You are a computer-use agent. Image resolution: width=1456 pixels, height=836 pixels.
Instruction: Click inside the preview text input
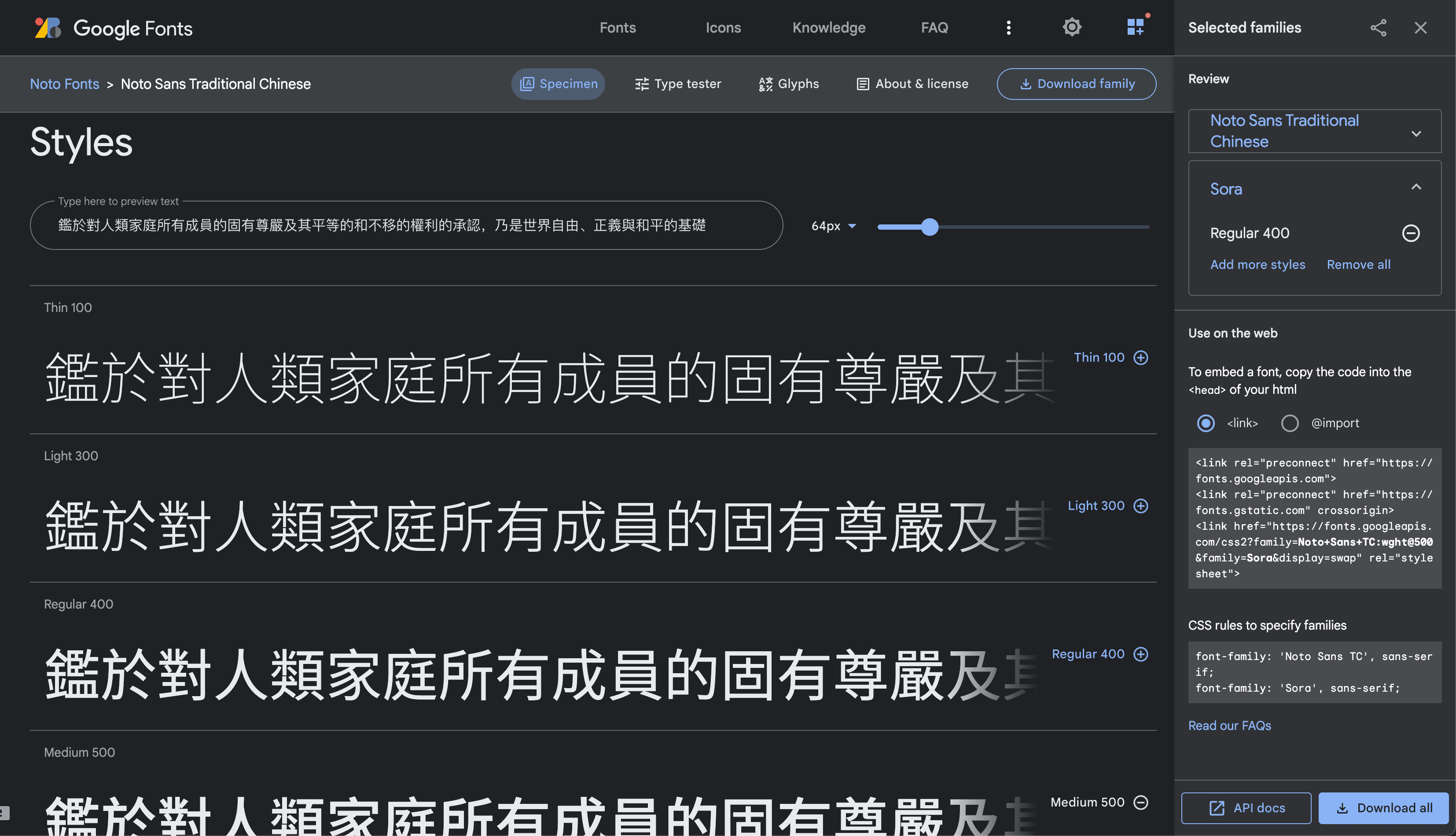click(406, 225)
